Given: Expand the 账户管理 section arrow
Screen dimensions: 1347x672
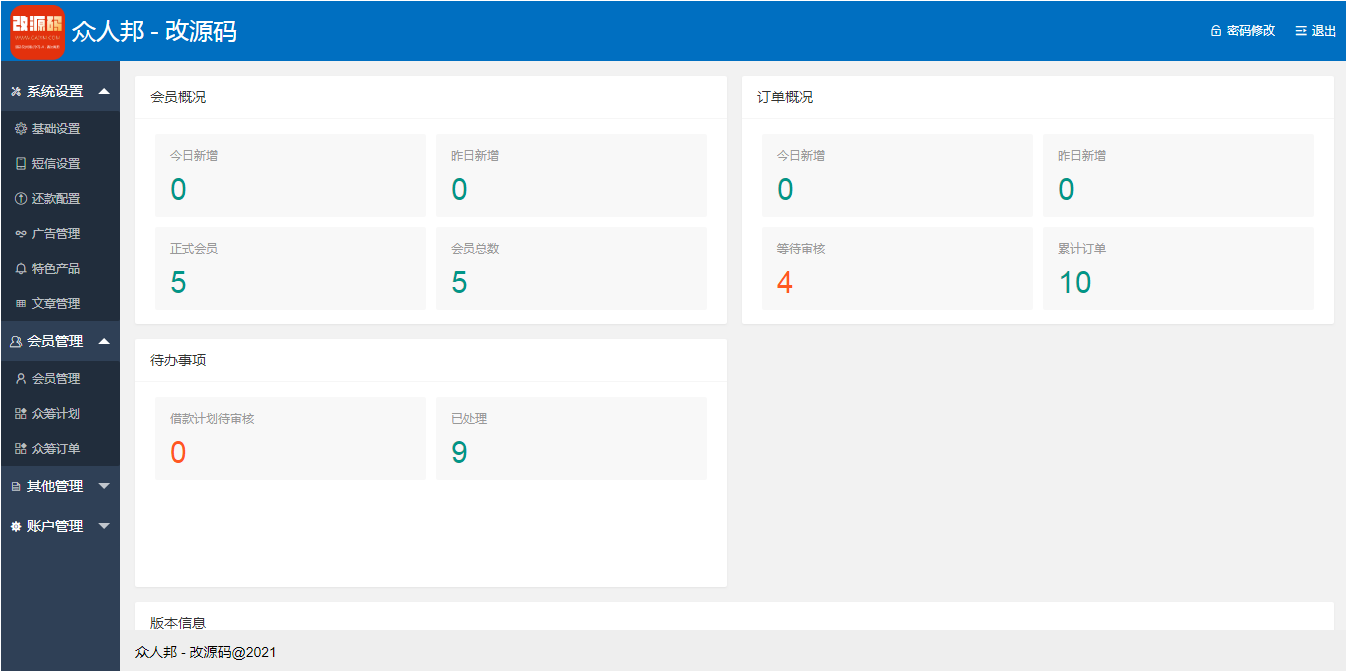Looking at the screenshot, I should 104,527.
